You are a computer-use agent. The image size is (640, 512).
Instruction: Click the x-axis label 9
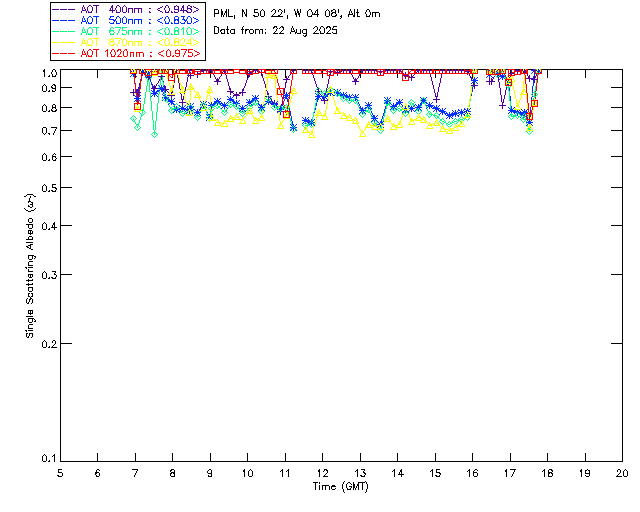click(210, 473)
